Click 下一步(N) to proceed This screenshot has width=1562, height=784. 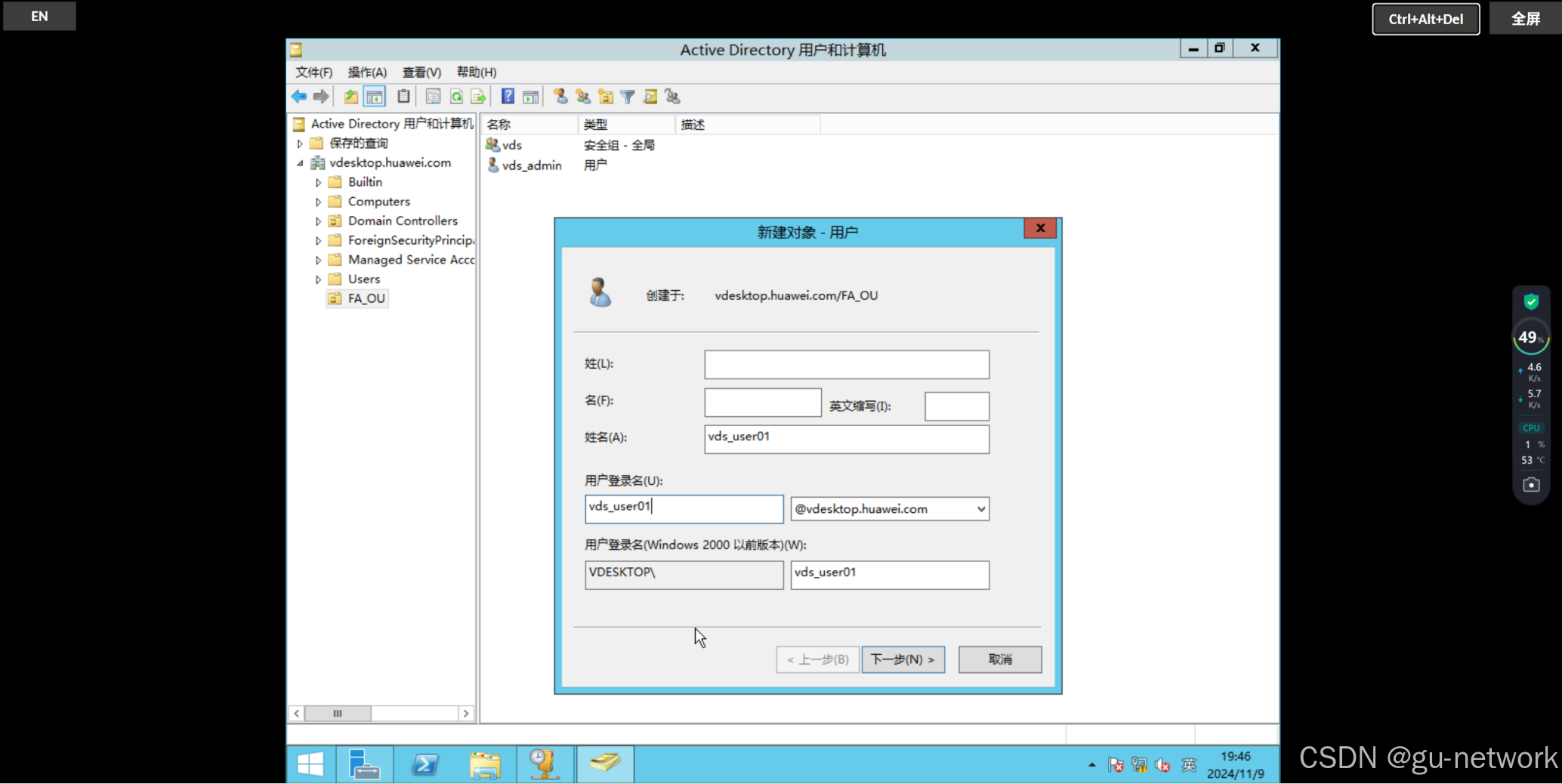pos(903,659)
